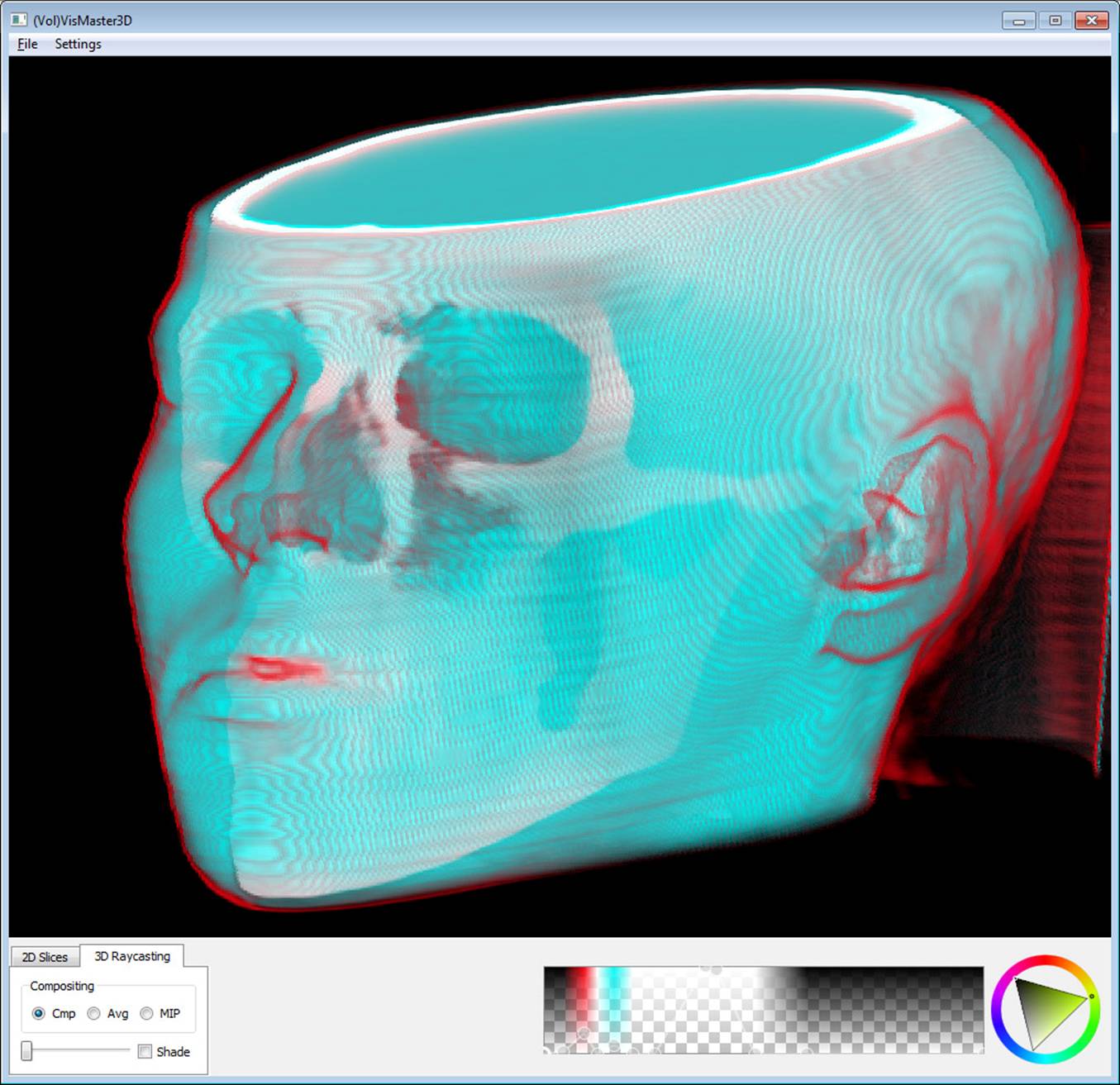Select the 3D Raycasting tab
Viewport: 1120px width, 1085px height.
132,956
